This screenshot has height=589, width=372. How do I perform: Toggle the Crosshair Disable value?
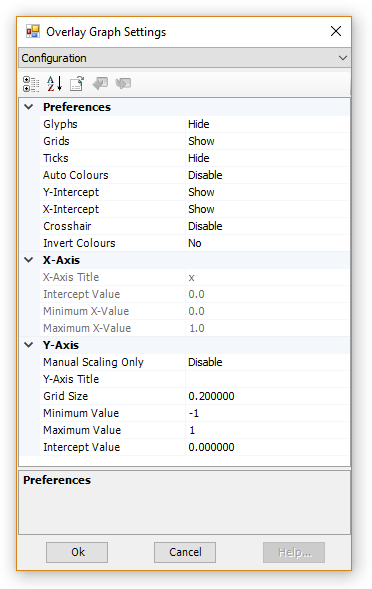point(268,226)
